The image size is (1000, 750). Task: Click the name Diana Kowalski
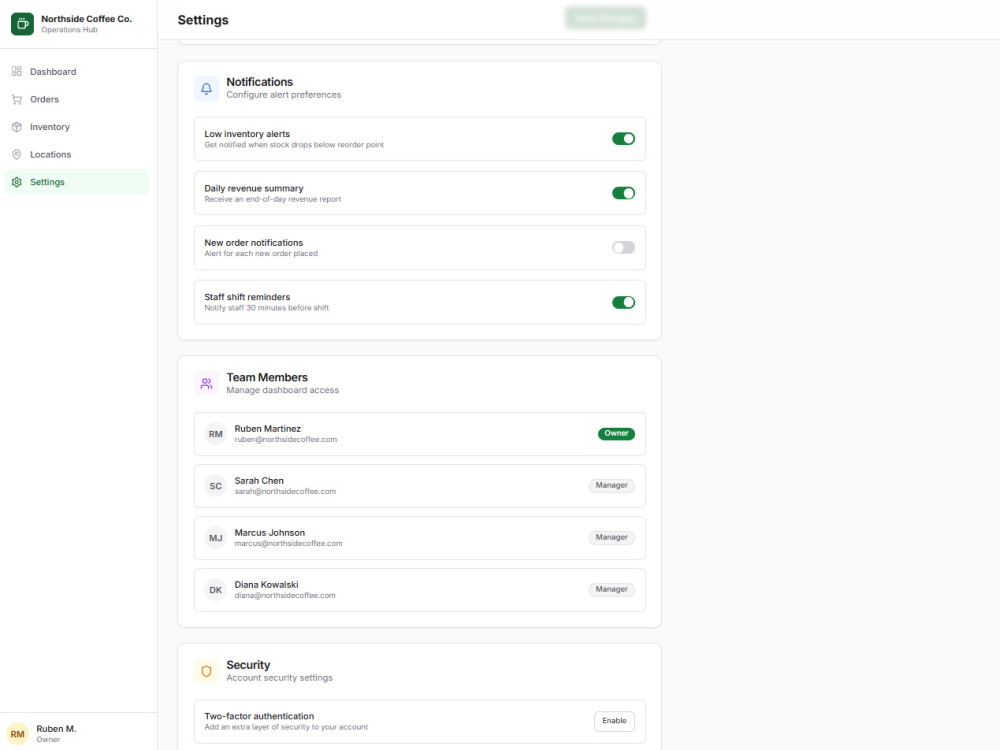[267, 585]
